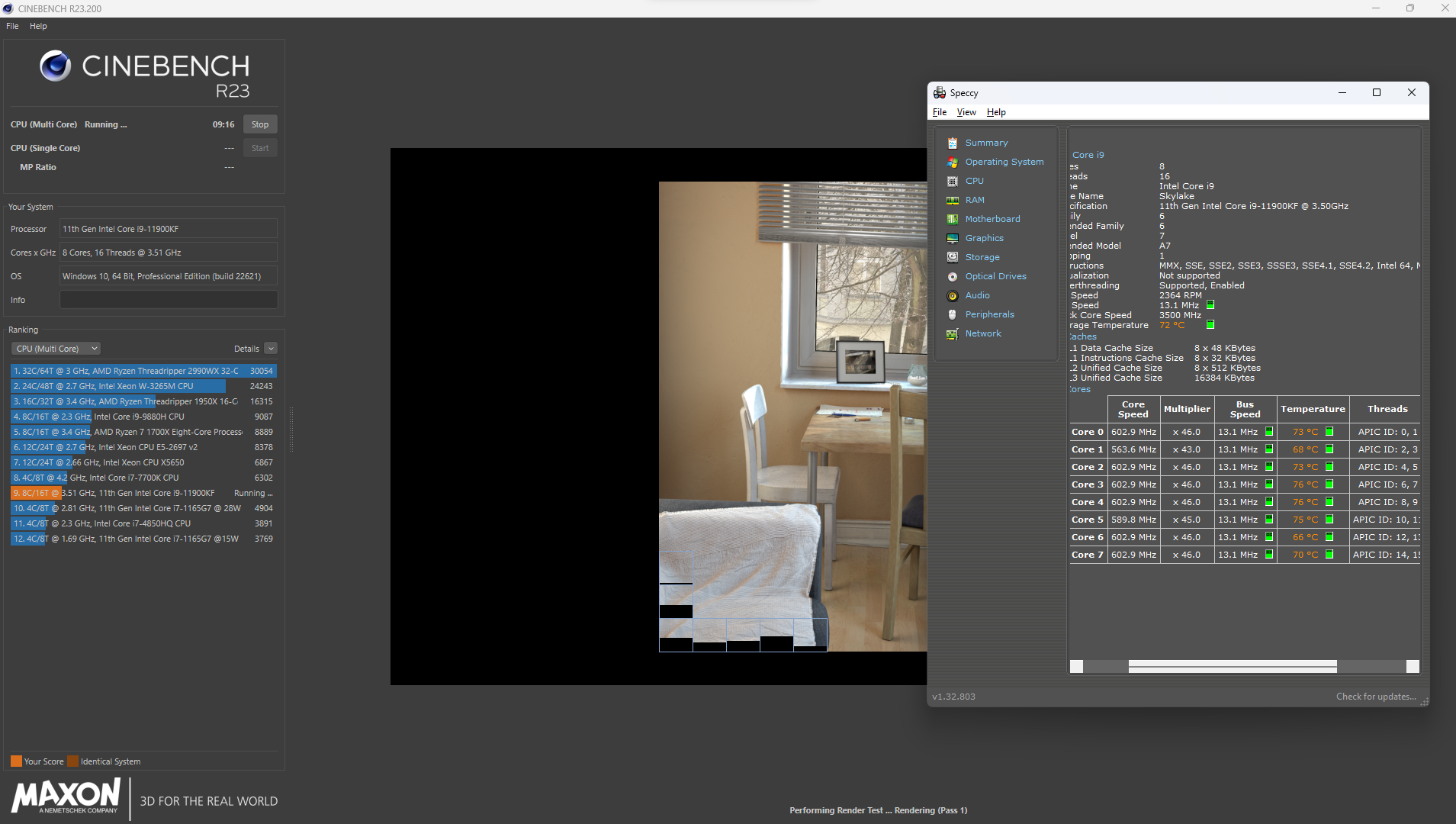
Task: Click the Info input field in Your System
Action: coord(169,300)
